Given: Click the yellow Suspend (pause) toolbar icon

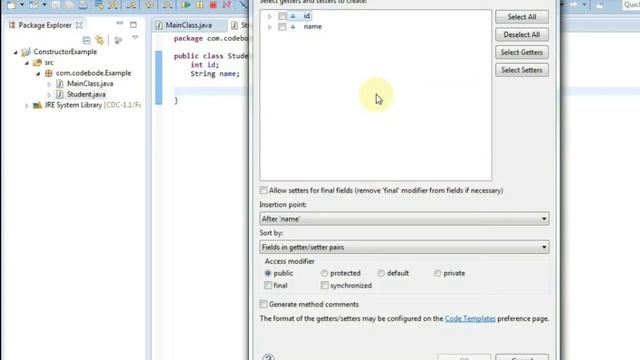Looking at the screenshot, I should point(200,4).
